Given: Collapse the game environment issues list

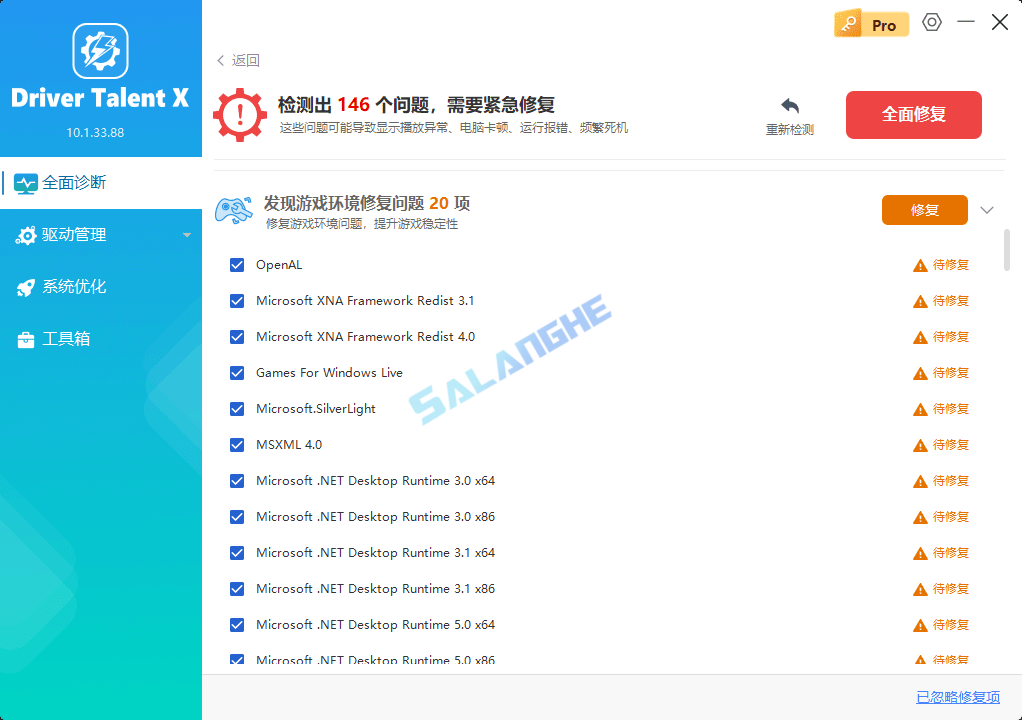Looking at the screenshot, I should click(987, 210).
